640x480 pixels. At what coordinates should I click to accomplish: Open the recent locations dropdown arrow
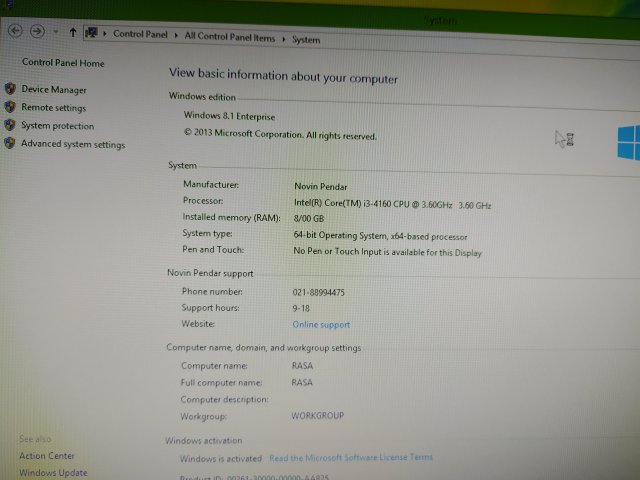(56, 33)
